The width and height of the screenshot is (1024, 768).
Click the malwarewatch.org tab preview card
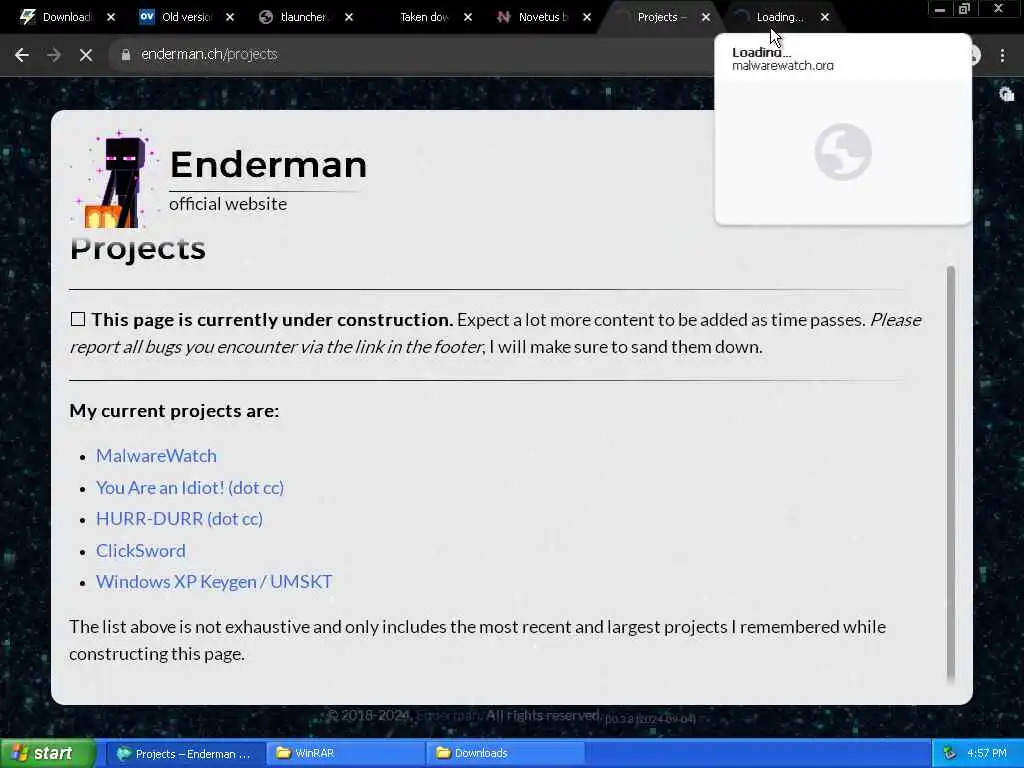click(842, 129)
